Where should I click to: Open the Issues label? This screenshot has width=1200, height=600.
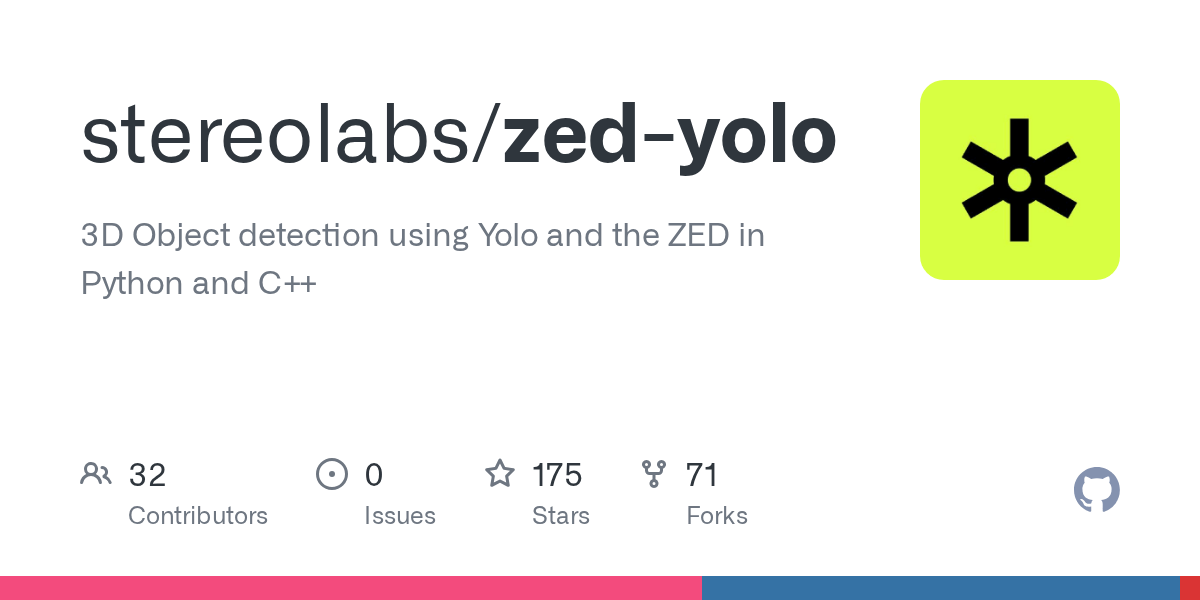pyautogui.click(x=399, y=516)
